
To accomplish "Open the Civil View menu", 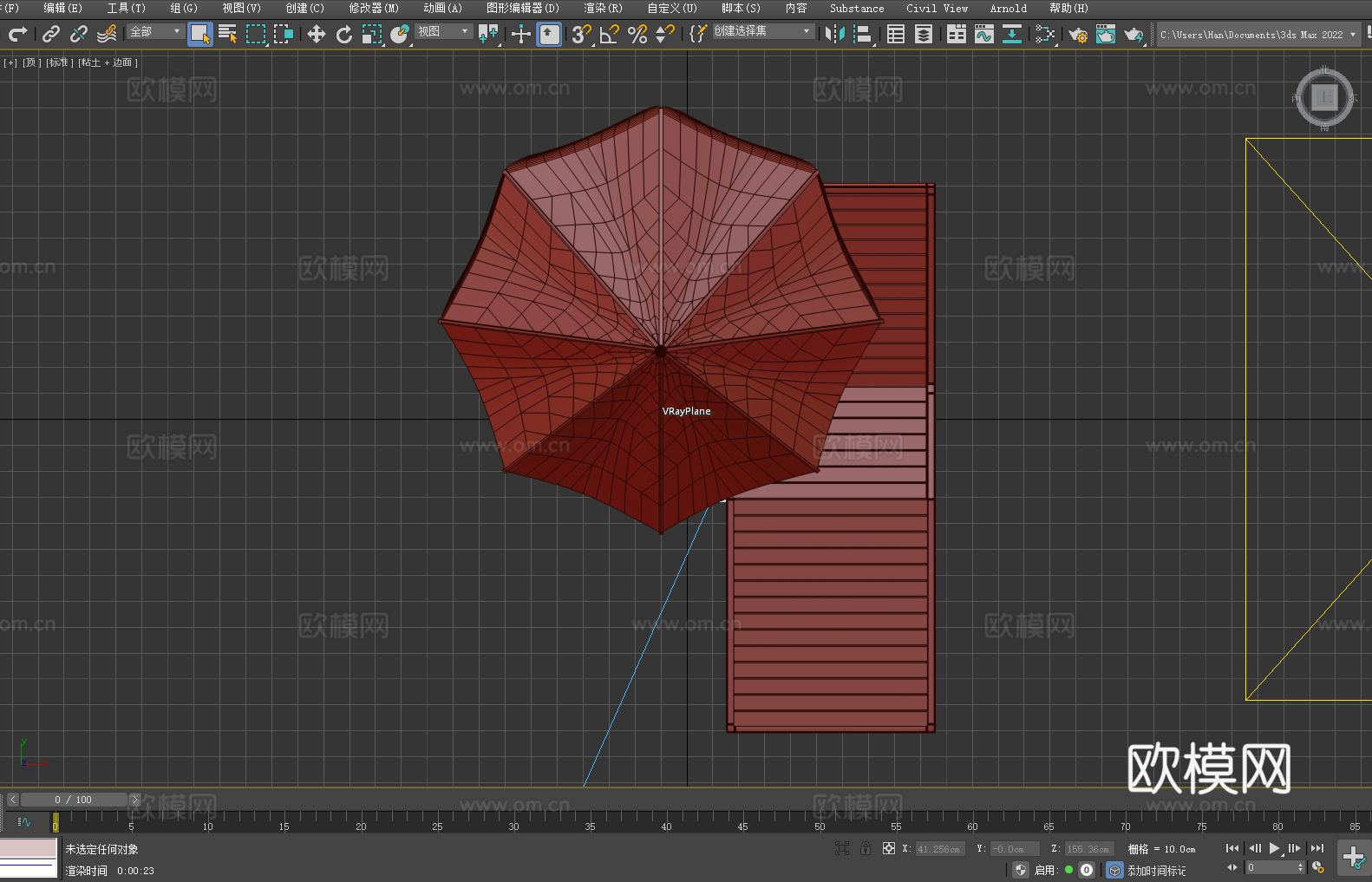I will coord(938,8).
